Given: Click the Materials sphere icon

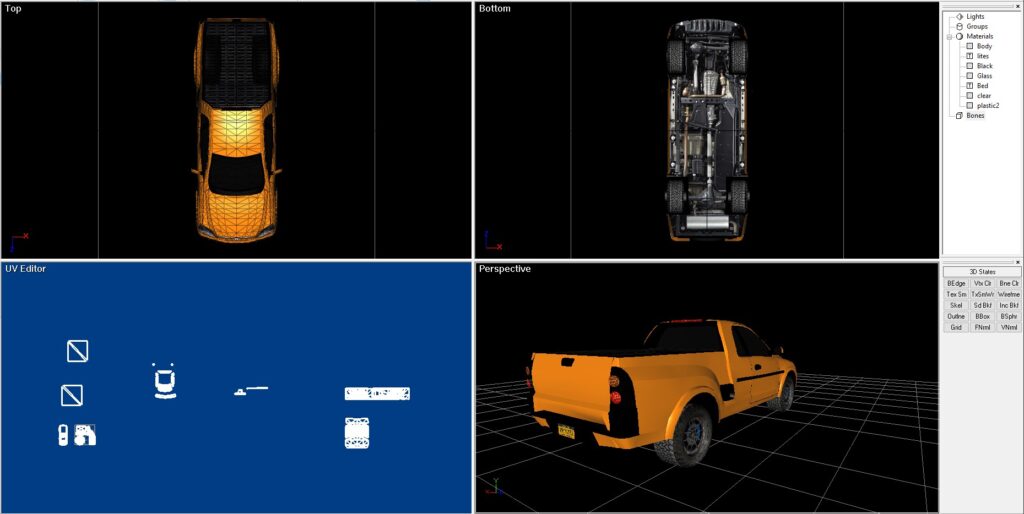Looking at the screenshot, I should (x=959, y=37).
